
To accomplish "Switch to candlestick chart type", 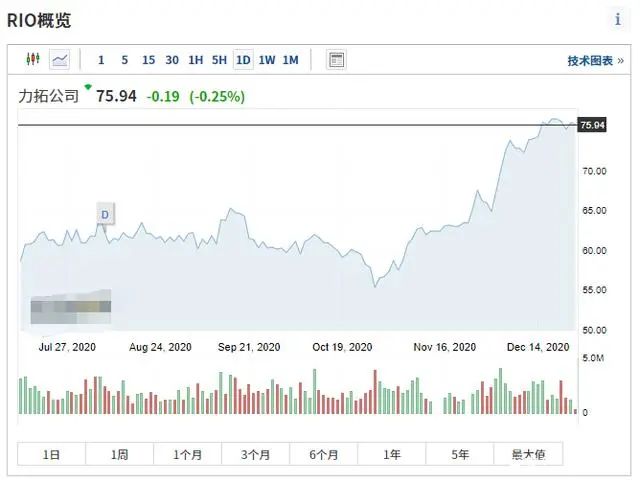I will point(32,60).
